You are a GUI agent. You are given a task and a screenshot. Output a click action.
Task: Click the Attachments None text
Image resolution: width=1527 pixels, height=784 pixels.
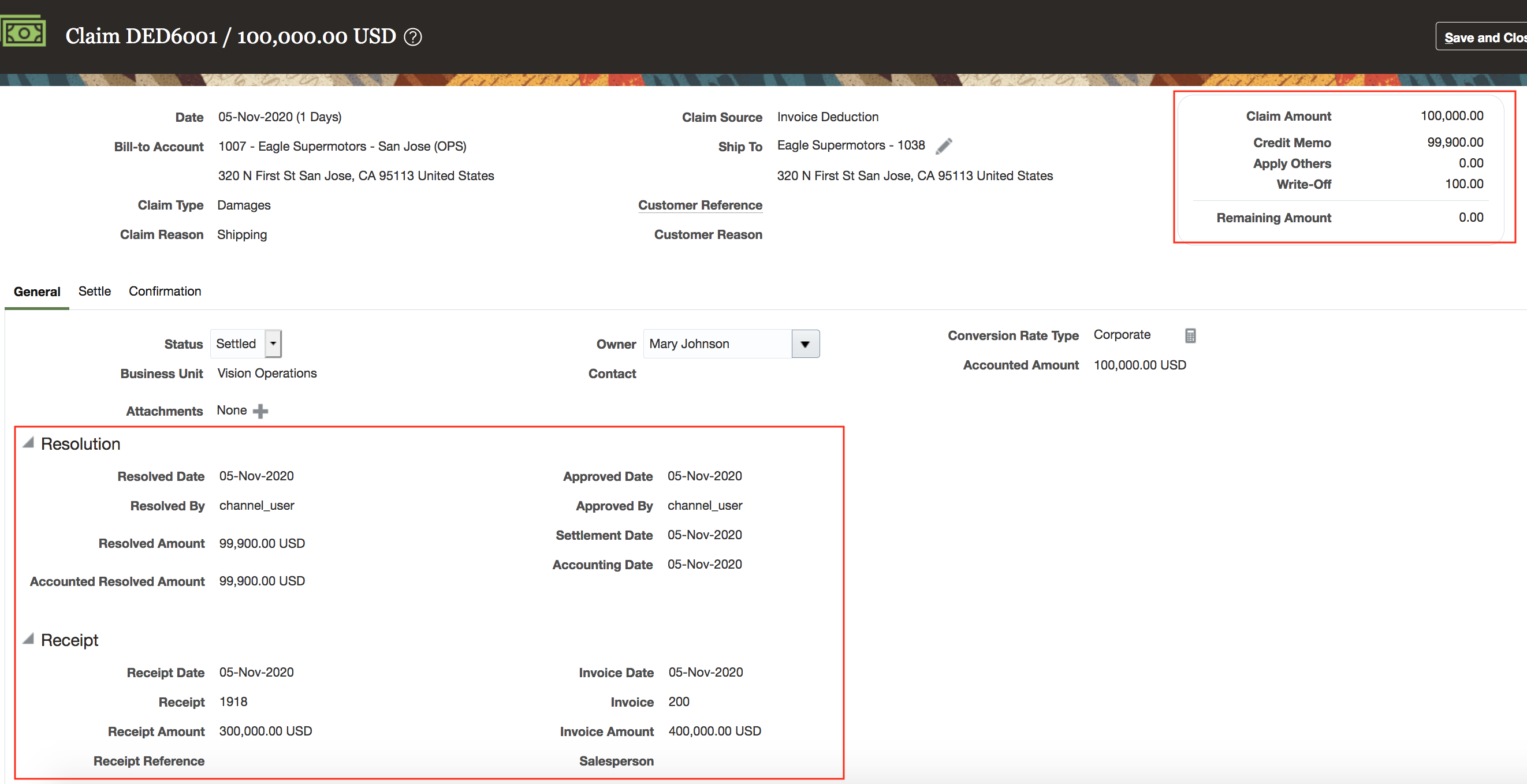point(231,410)
